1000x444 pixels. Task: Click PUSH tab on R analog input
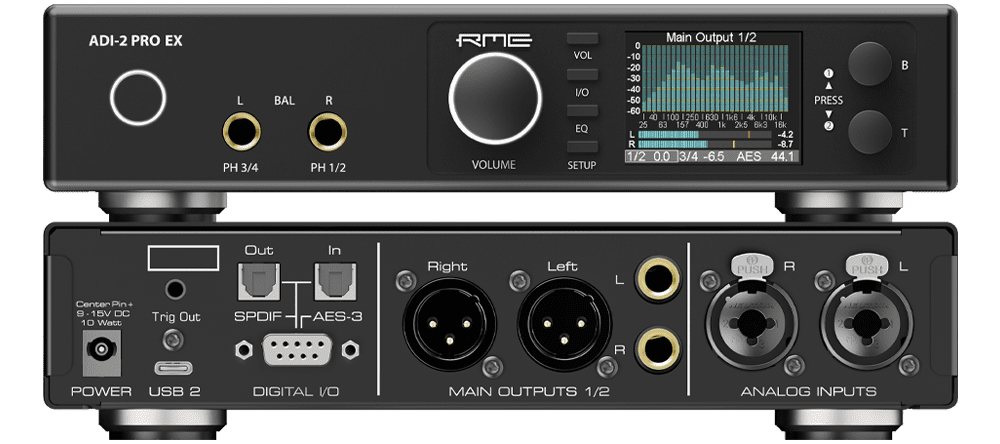pos(751,263)
